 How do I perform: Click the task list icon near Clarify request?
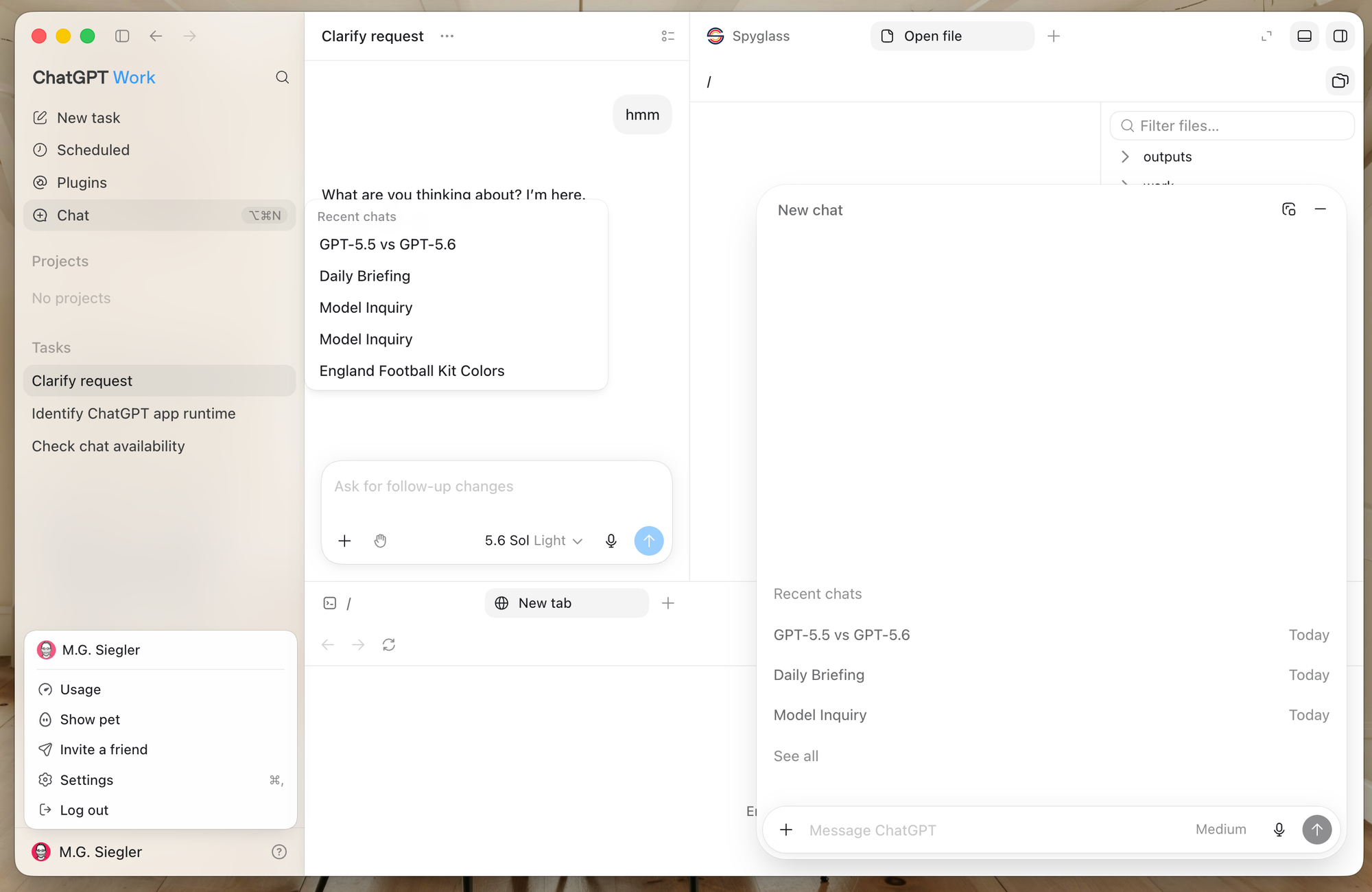coord(667,36)
